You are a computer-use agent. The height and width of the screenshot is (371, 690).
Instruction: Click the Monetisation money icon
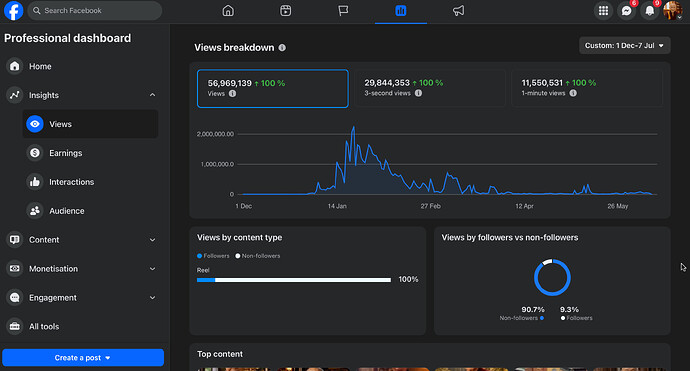pos(15,268)
